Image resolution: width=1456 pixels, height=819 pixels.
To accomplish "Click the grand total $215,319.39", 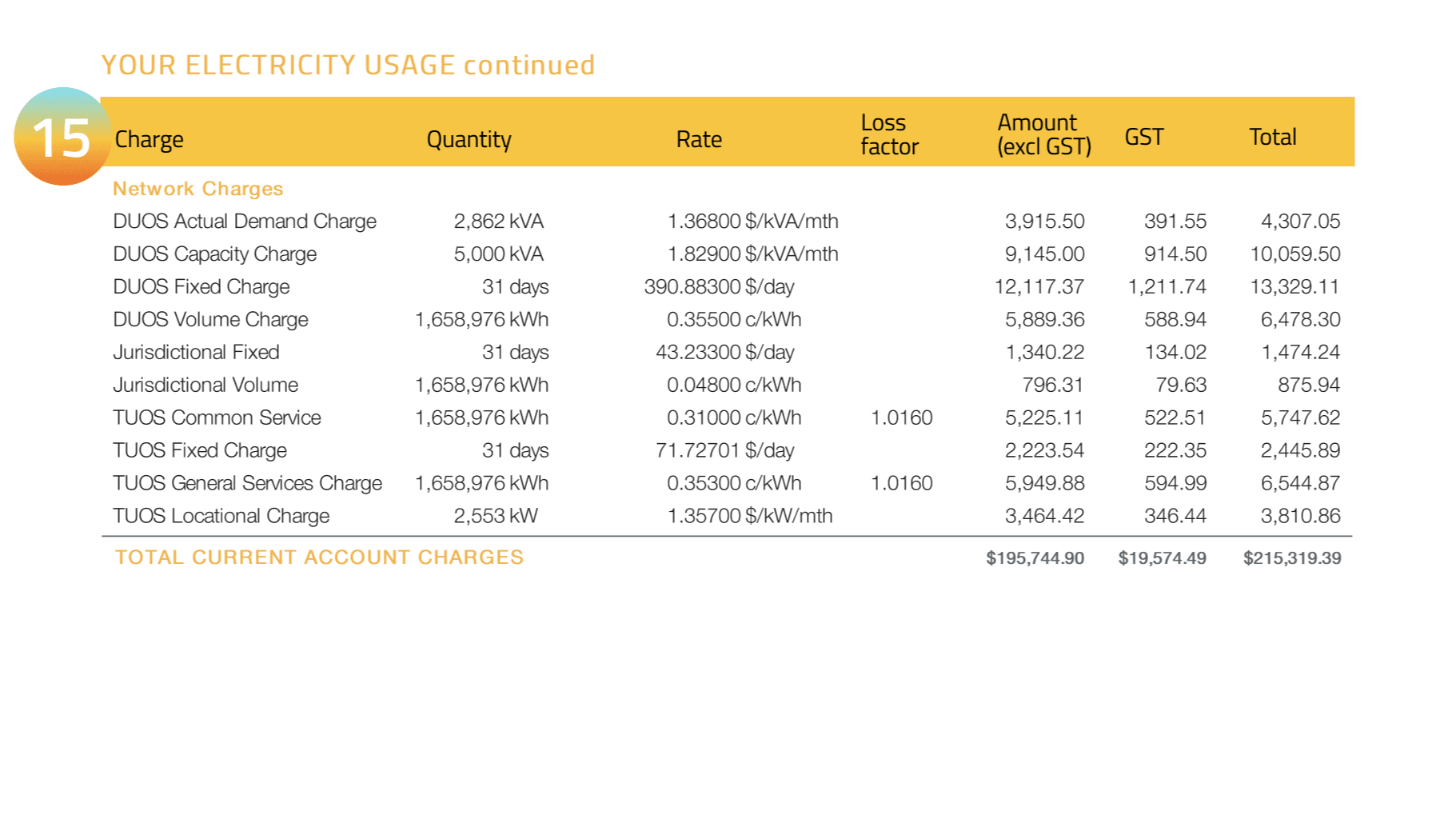I will [1292, 558].
